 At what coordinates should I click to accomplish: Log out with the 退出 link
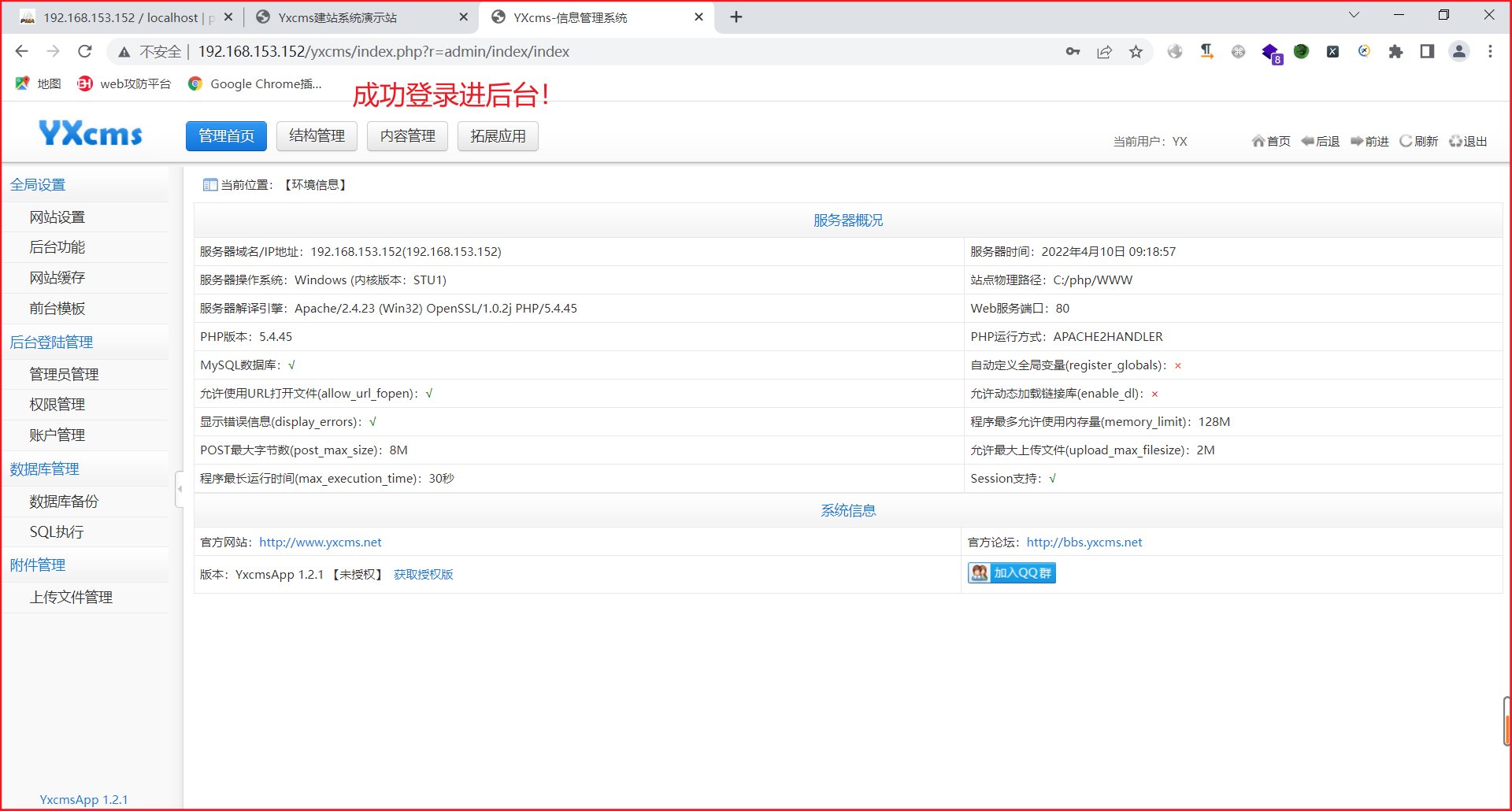pos(1468,142)
